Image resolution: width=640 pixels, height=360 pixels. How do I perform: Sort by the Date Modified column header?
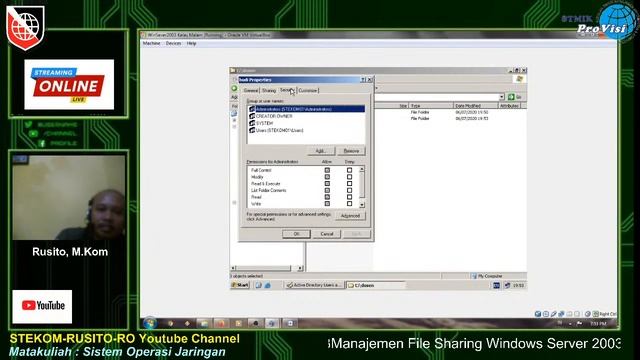tap(476, 106)
